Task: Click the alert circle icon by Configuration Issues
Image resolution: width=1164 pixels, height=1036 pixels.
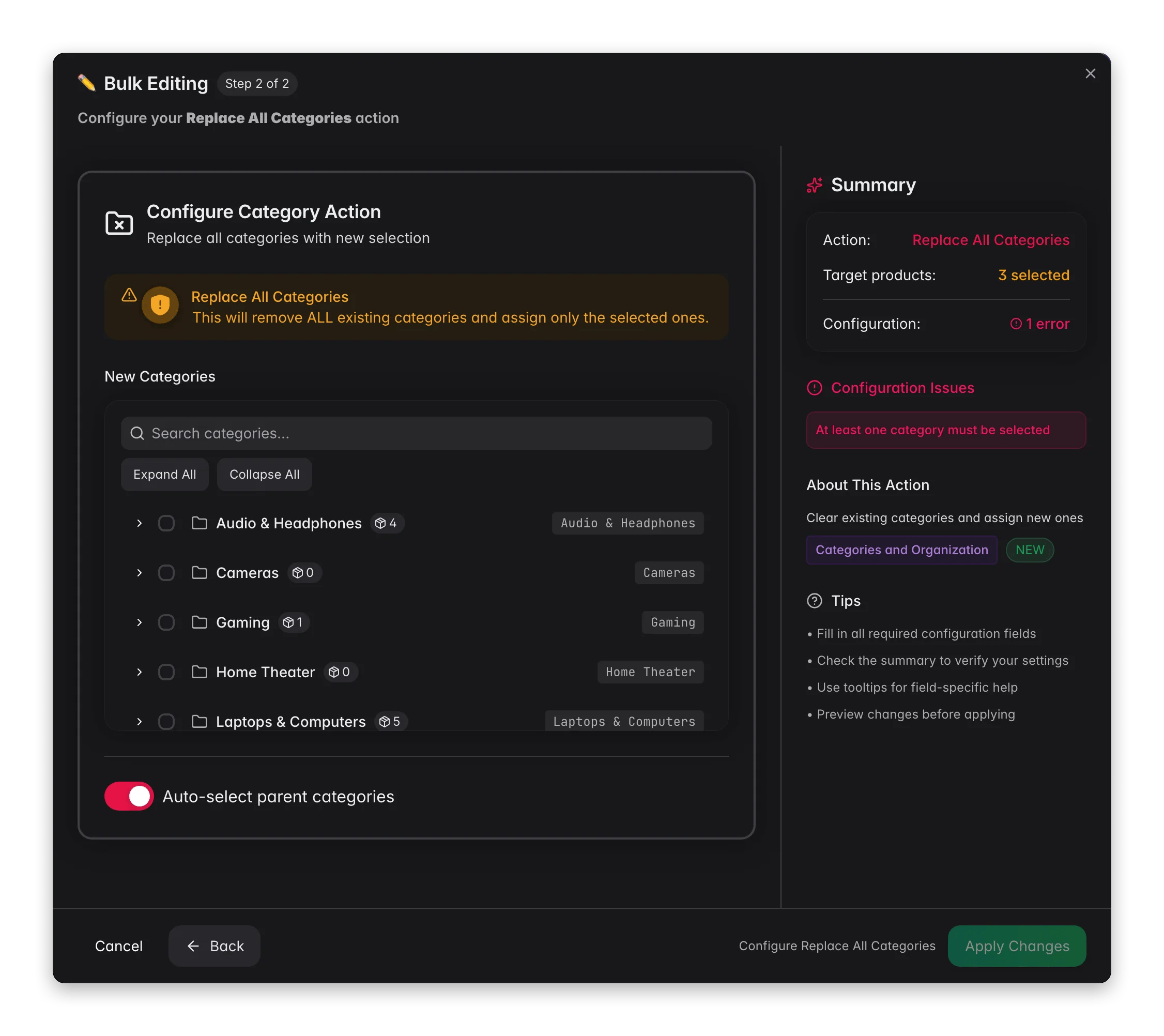Action: click(x=815, y=388)
